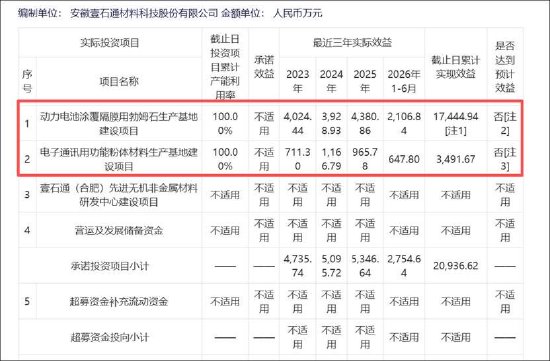Click the 实际投资项目 header cell
The height and width of the screenshot is (361, 550).
[110, 43]
